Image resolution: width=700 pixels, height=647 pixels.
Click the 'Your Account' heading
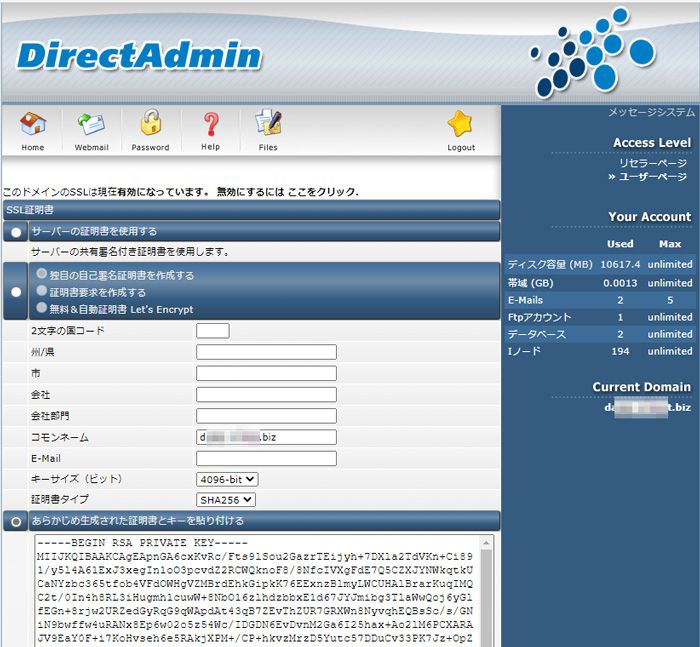[650, 217]
